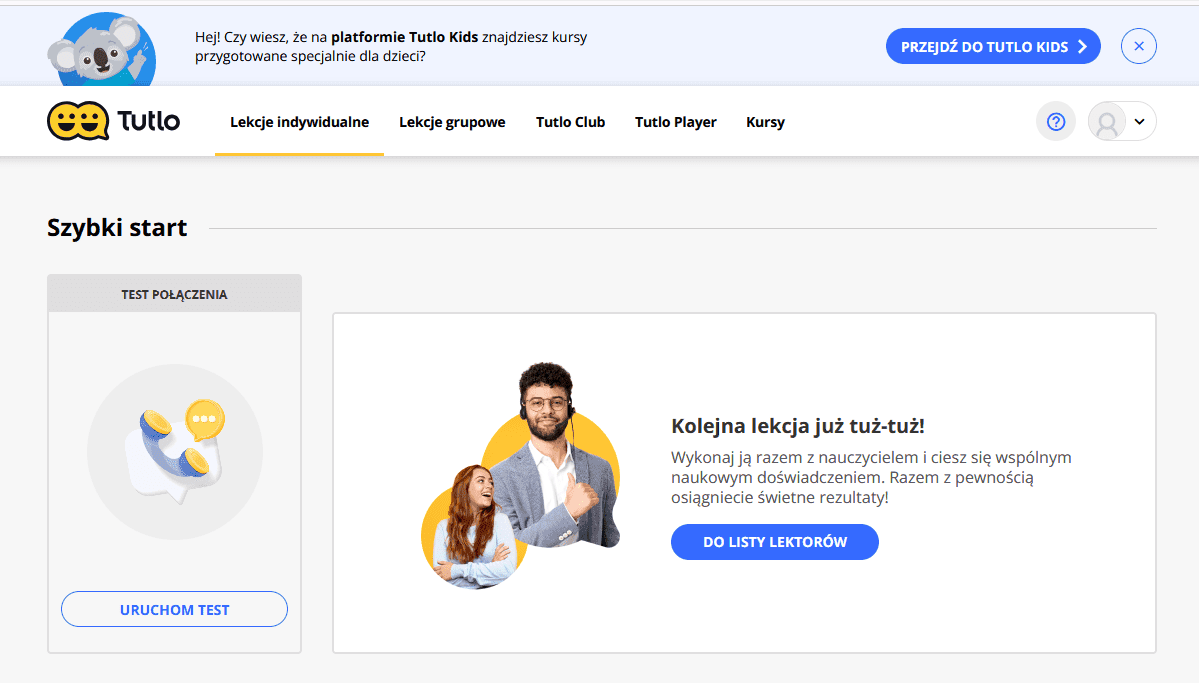Open the Tutlo Club section
This screenshot has width=1199, height=683.
coord(570,122)
